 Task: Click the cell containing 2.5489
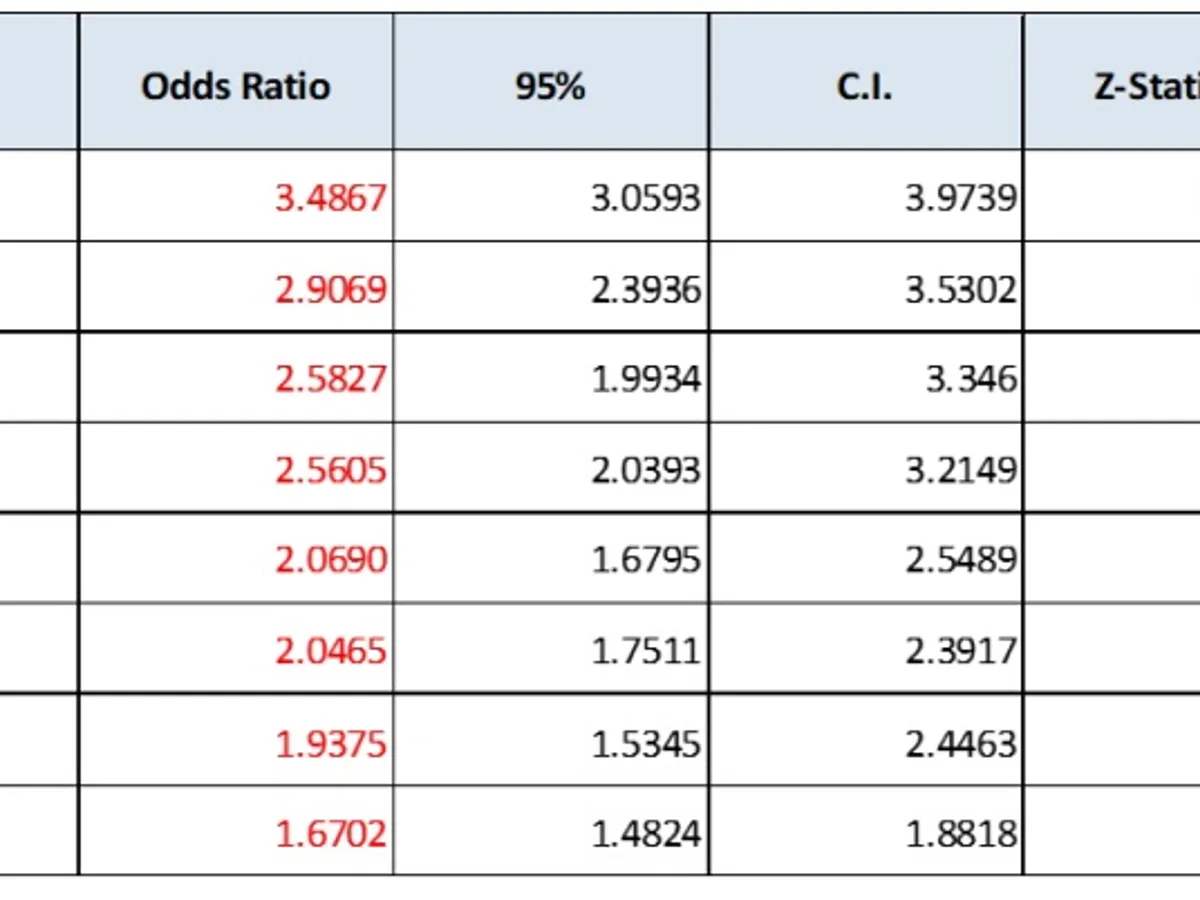[x=961, y=559]
